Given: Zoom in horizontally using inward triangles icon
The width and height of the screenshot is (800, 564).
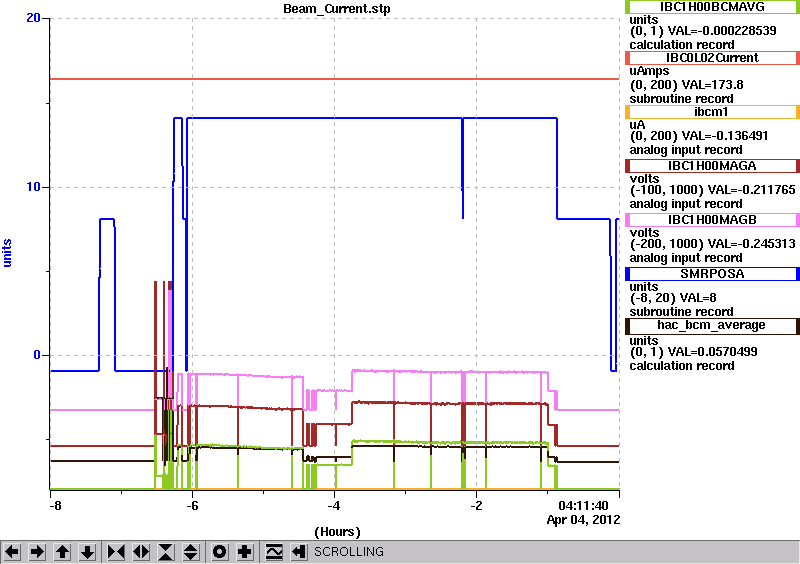Looking at the screenshot, I should [x=116, y=552].
